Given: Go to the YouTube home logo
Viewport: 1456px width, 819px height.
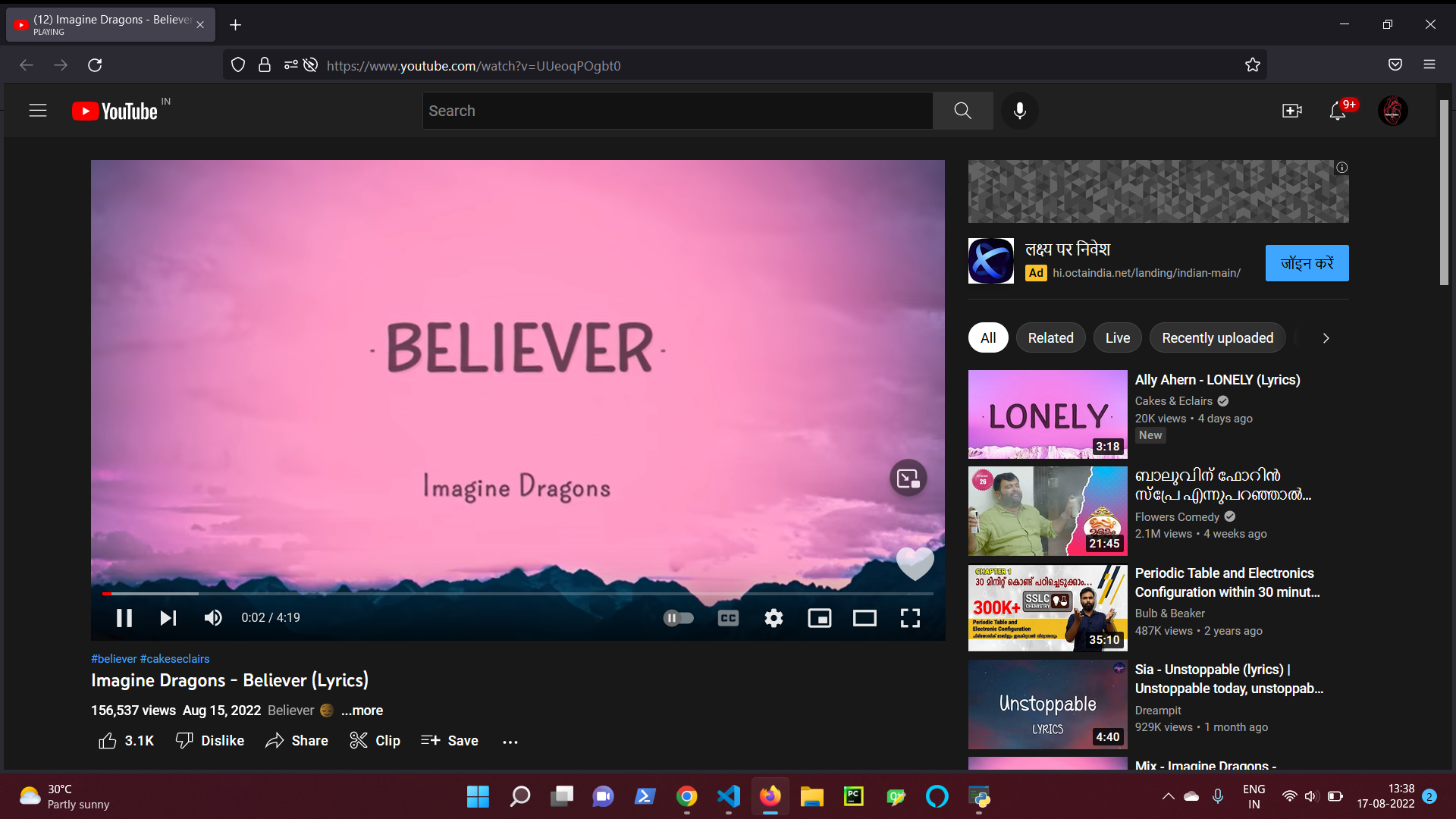Looking at the screenshot, I should [x=115, y=111].
